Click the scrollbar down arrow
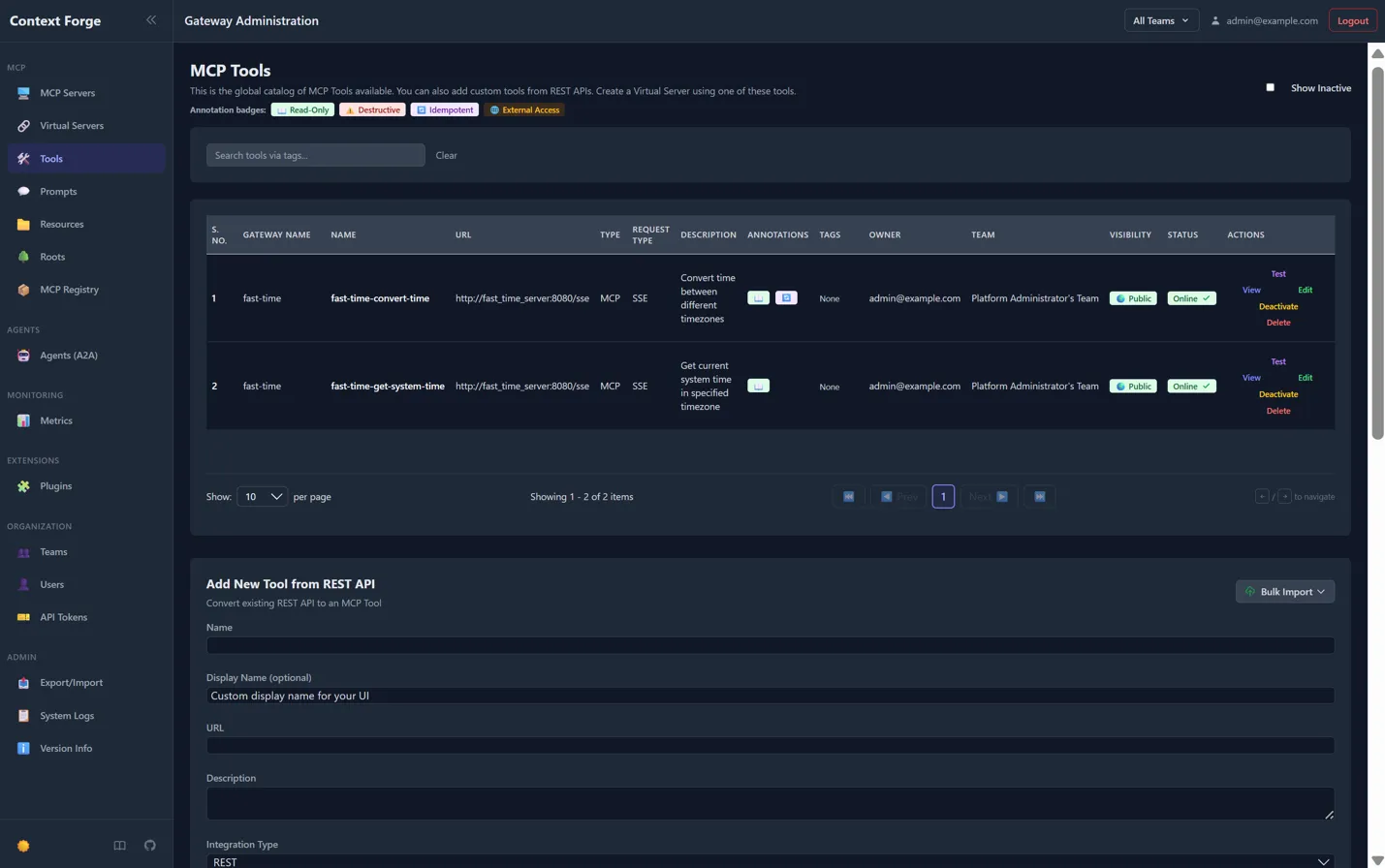This screenshot has width=1385, height=868. (1377, 860)
